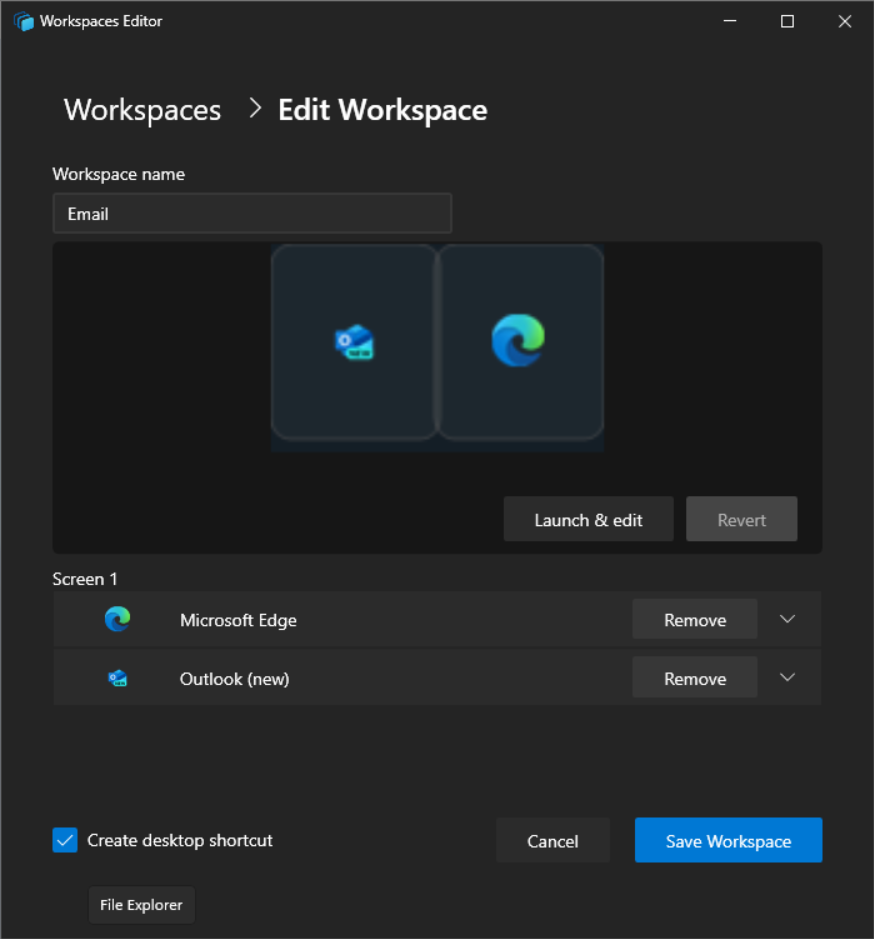
Task: Click the Microsoft Edge row label
Action: pyautogui.click(x=238, y=620)
